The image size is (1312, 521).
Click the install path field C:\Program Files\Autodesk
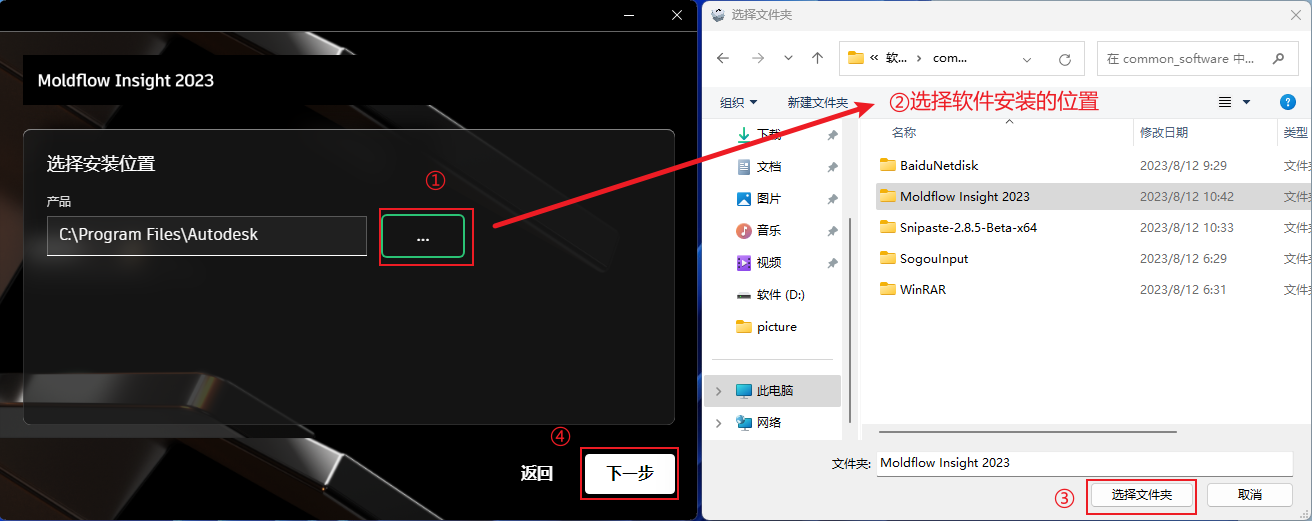pos(207,236)
